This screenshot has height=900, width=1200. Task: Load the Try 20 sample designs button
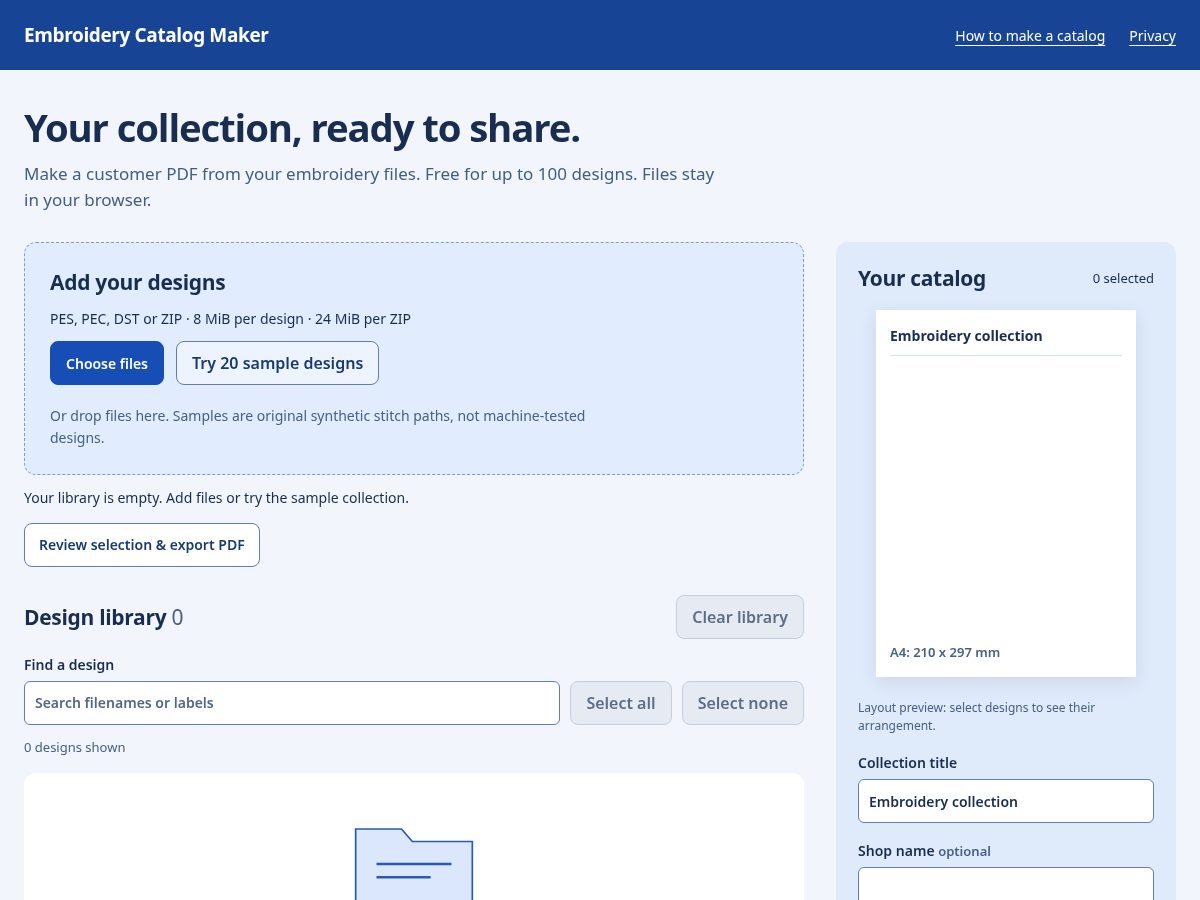point(277,363)
